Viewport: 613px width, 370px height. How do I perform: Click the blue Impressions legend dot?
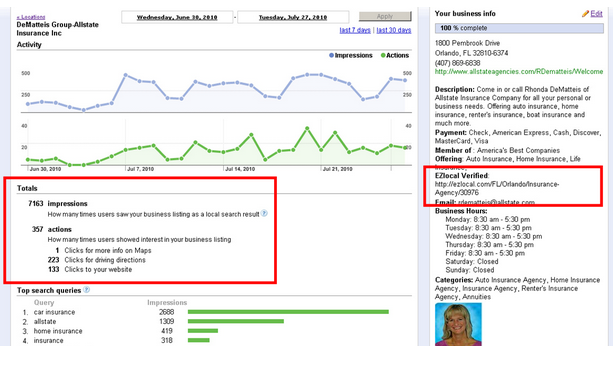[x=331, y=56]
